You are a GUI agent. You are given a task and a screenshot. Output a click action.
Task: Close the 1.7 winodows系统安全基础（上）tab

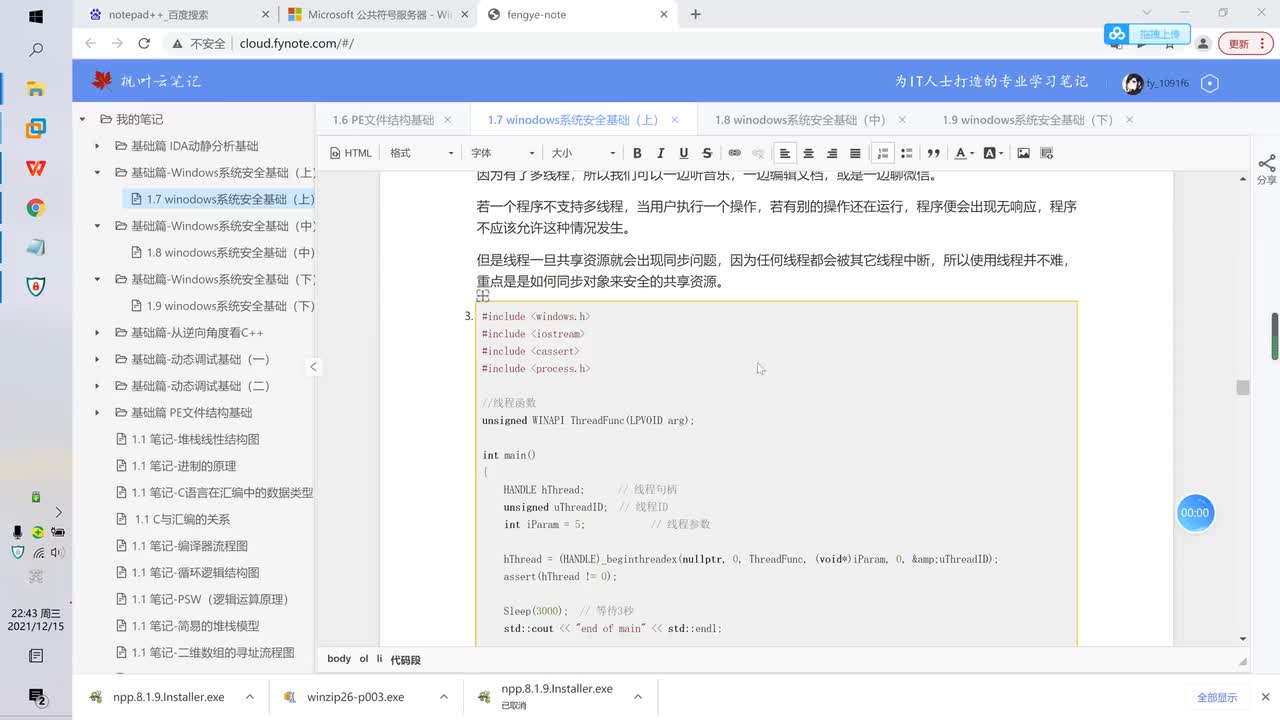[676, 120]
